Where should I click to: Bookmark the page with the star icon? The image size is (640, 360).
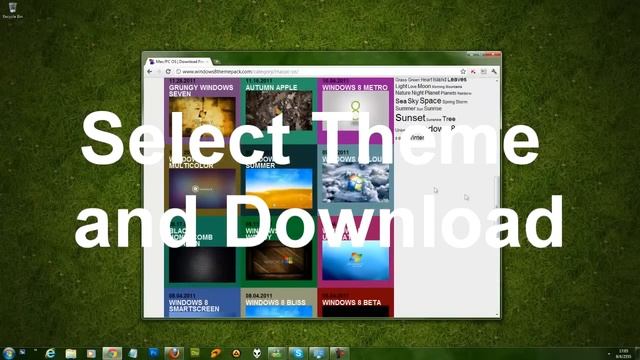[x=463, y=71]
